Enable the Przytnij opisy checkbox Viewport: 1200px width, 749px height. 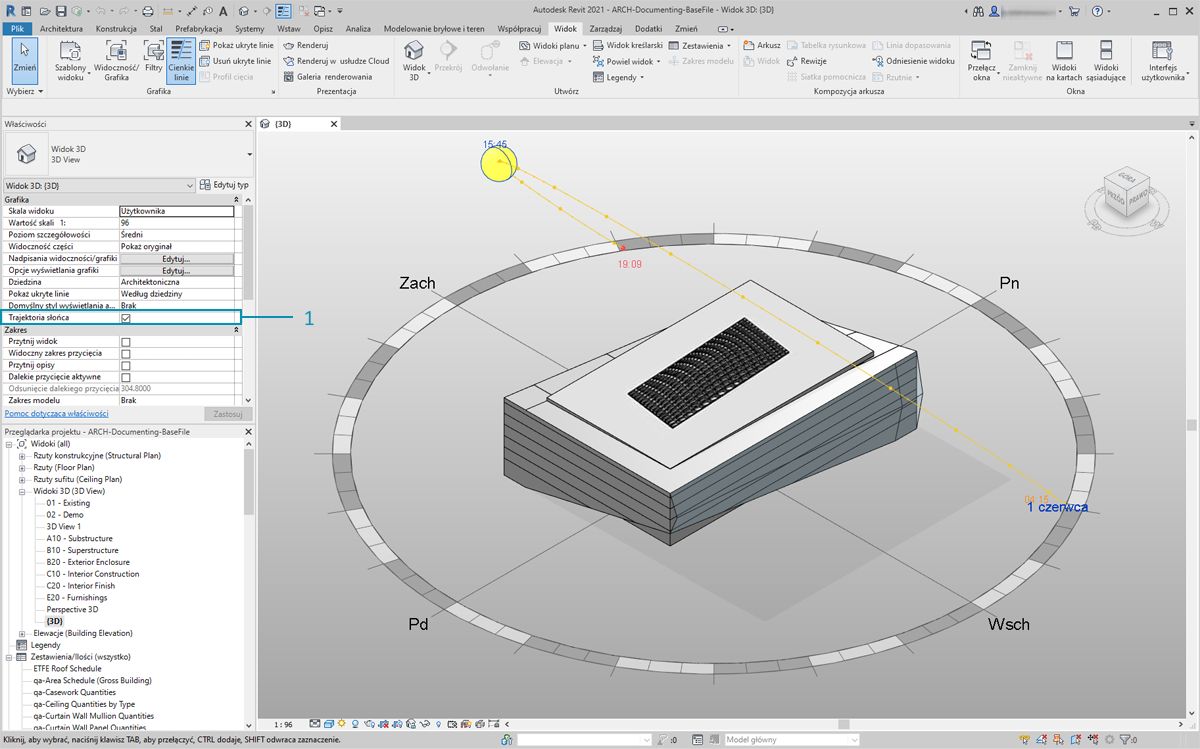[x=126, y=366]
